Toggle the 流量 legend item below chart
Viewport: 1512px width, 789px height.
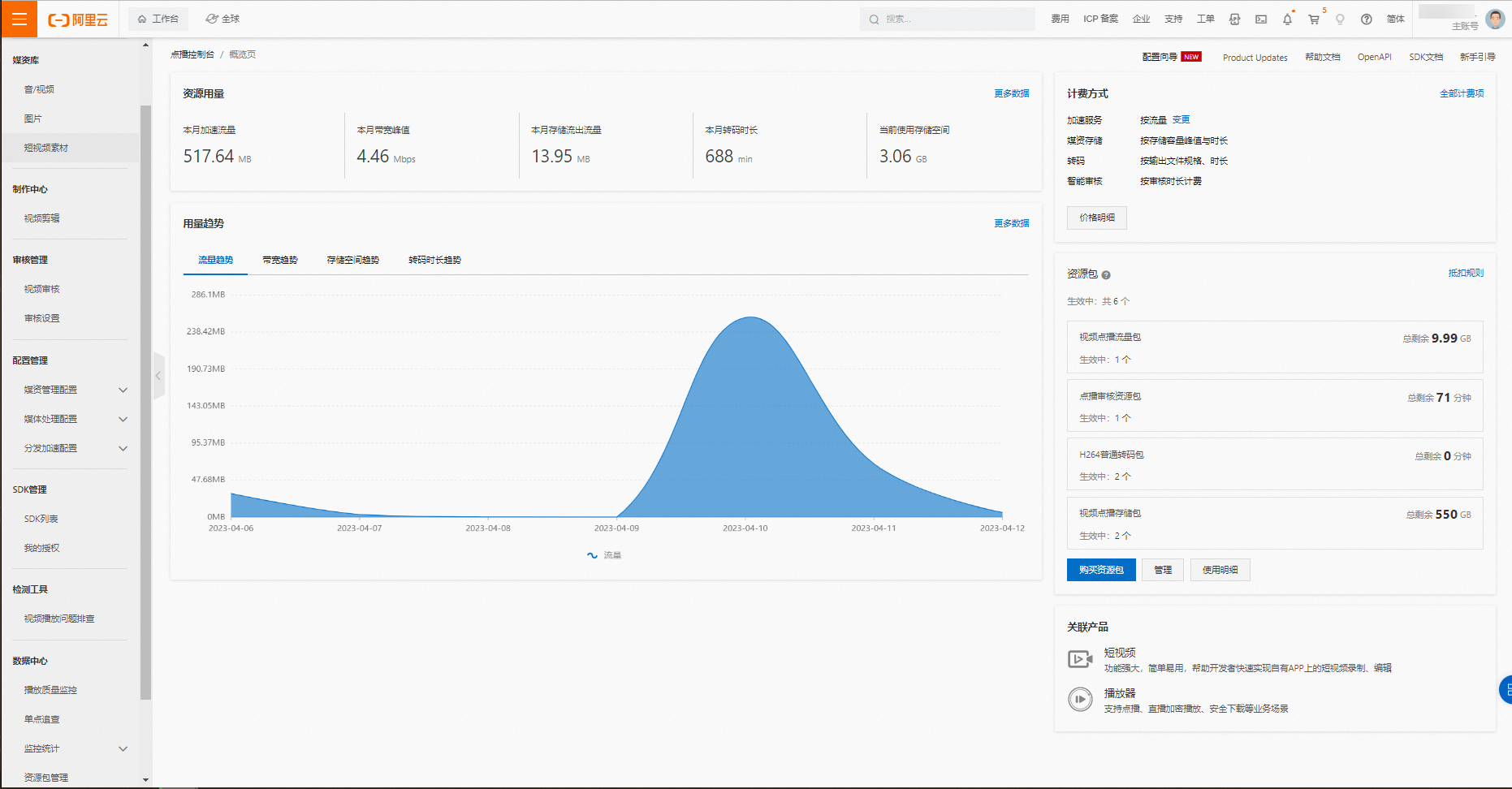point(604,555)
